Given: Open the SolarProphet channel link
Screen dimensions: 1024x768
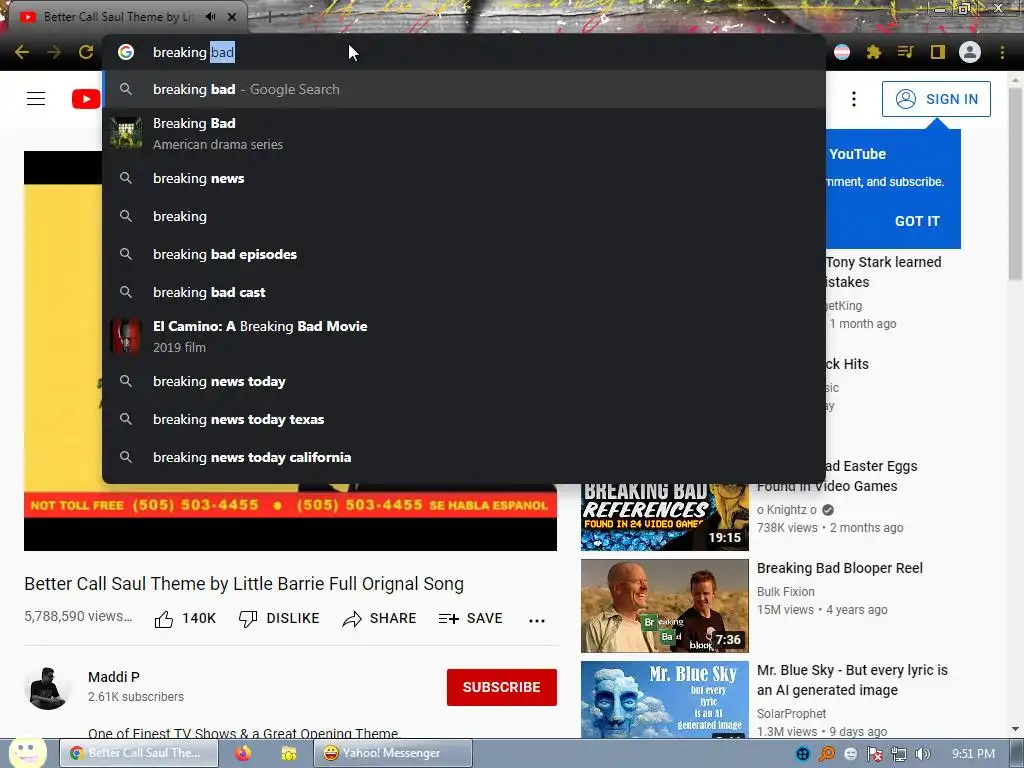Looking at the screenshot, I should coord(792,714).
